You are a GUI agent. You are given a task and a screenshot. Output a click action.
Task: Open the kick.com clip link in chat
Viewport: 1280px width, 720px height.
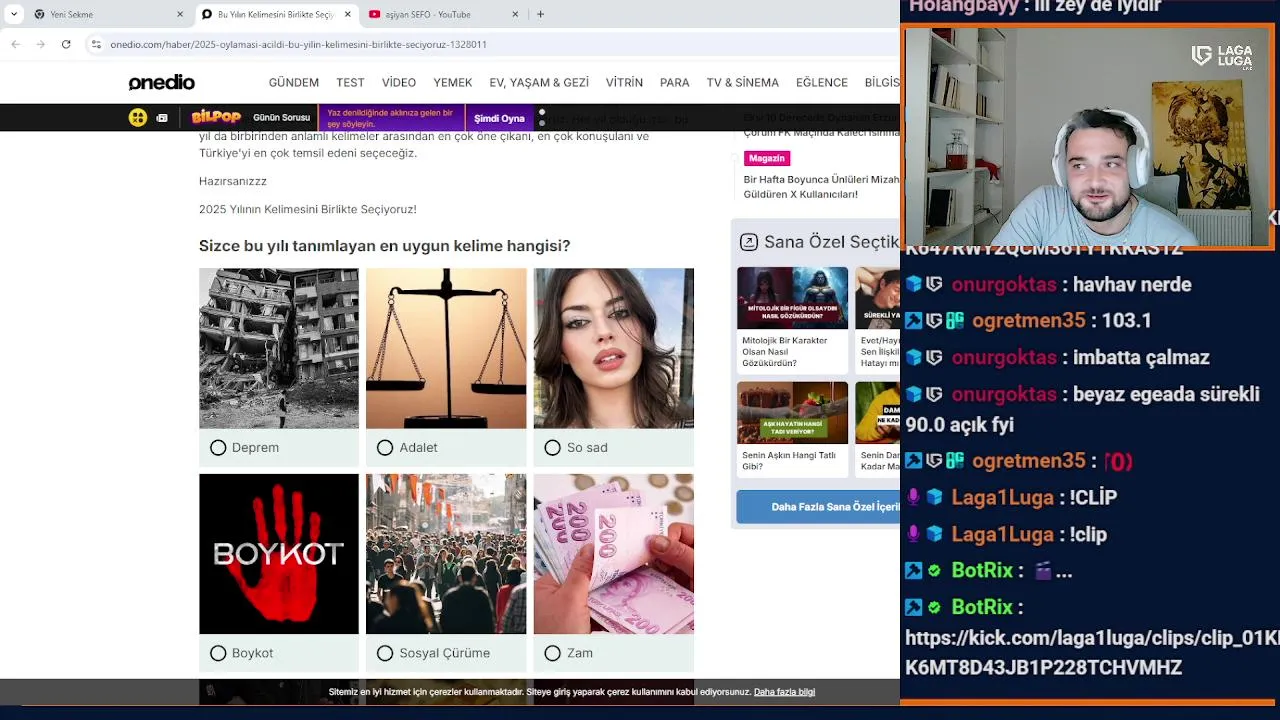click(1092, 652)
